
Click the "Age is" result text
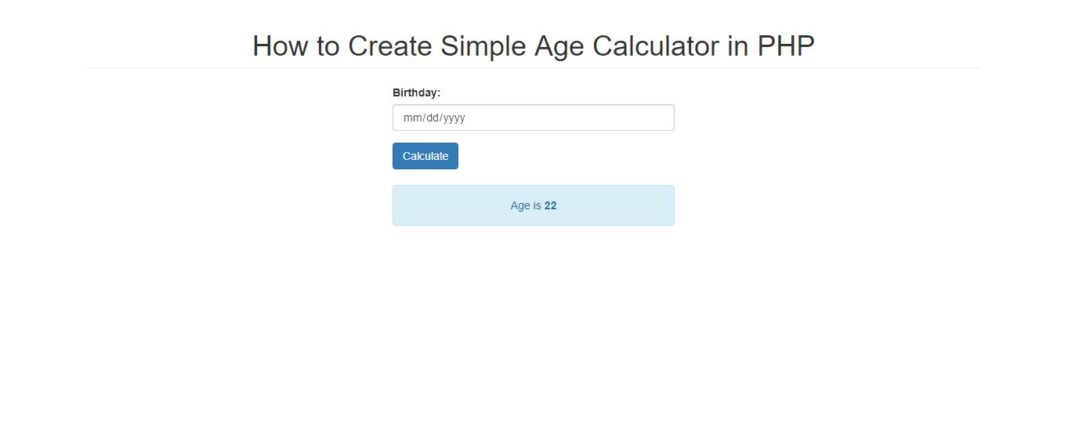click(525, 206)
